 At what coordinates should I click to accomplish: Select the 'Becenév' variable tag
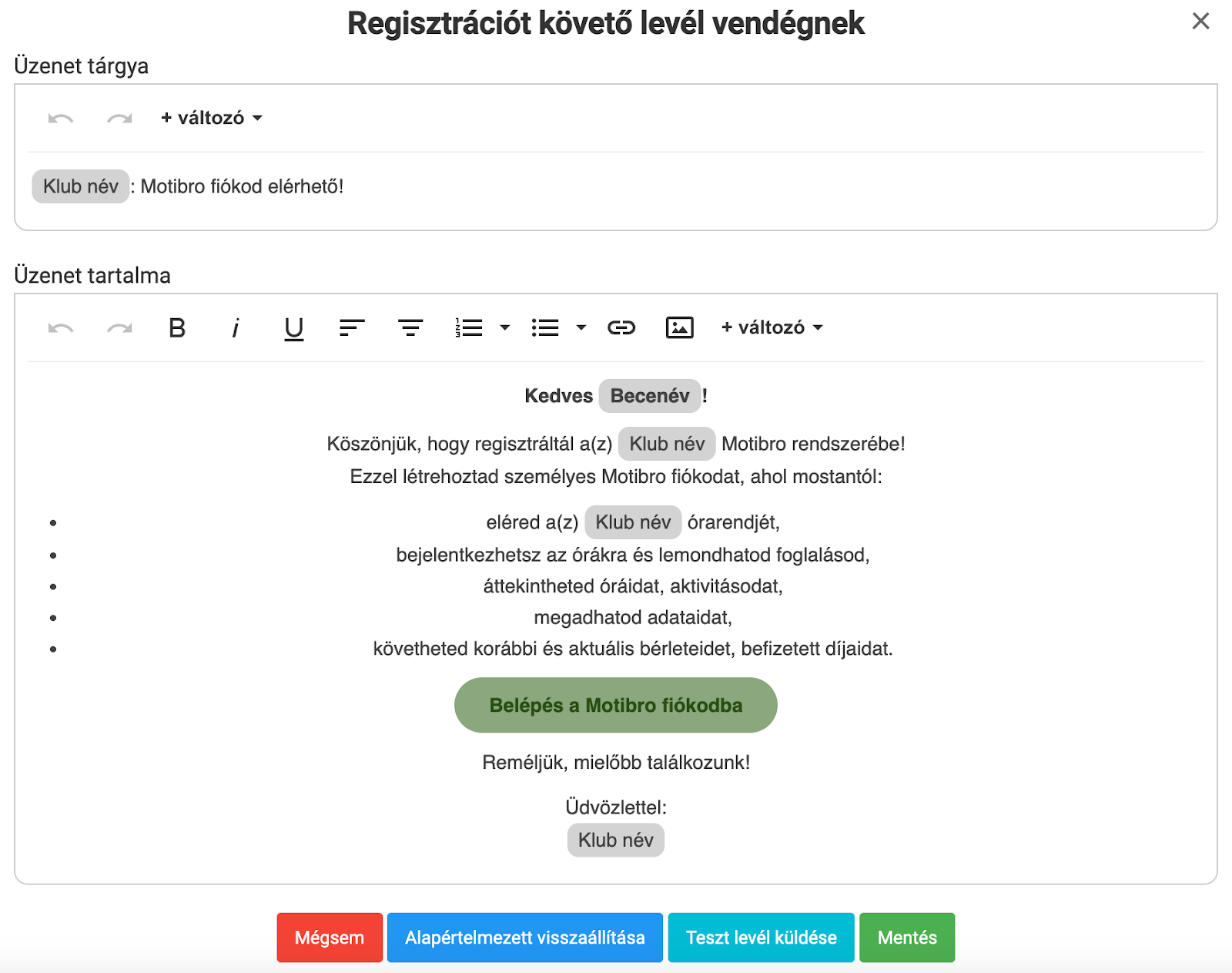pyautogui.click(x=650, y=396)
